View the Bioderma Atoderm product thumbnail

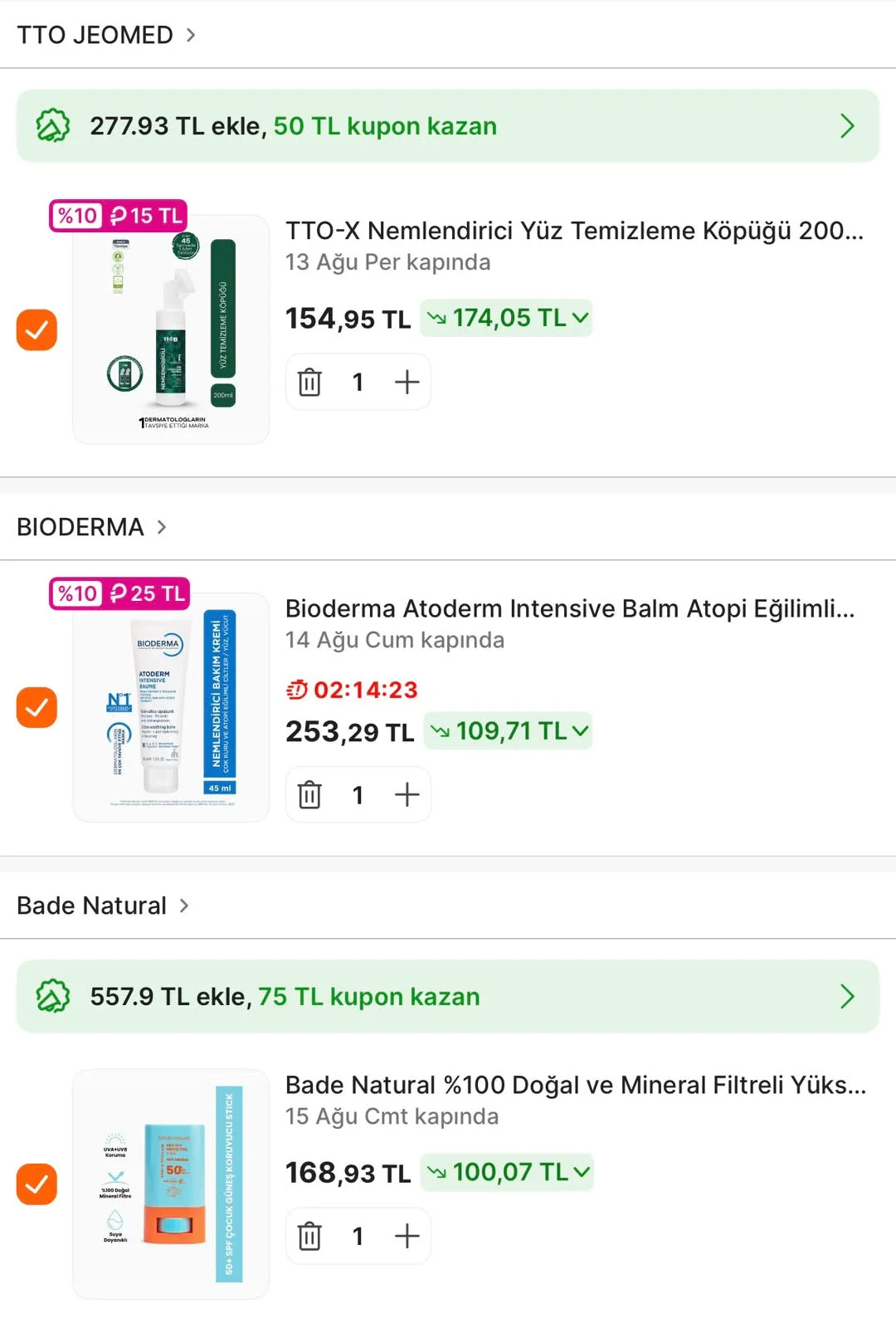pyautogui.click(x=171, y=707)
